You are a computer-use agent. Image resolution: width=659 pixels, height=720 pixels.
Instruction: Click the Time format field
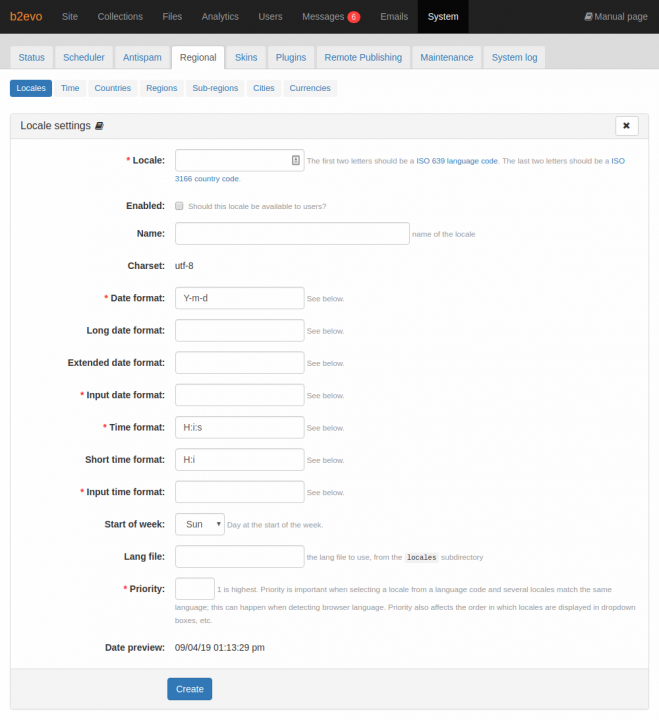point(240,428)
